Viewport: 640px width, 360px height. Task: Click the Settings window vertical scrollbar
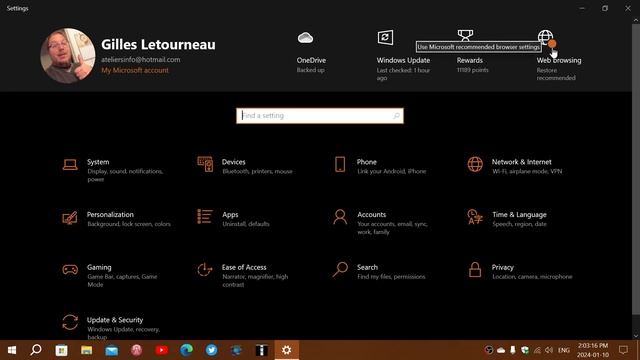point(636,169)
